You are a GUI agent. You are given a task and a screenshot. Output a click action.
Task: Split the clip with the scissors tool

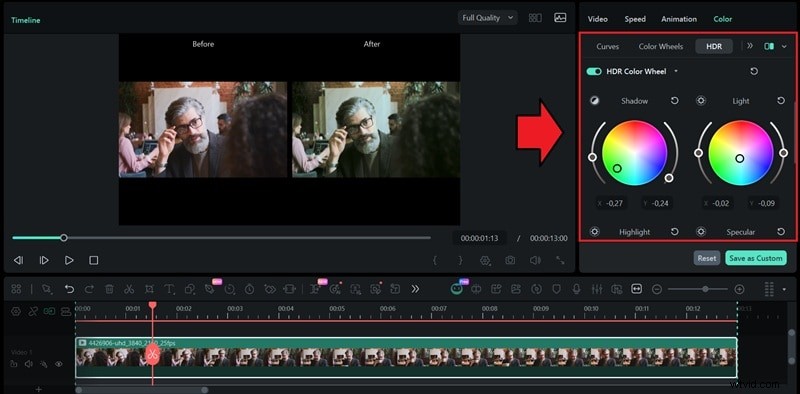pyautogui.click(x=129, y=289)
